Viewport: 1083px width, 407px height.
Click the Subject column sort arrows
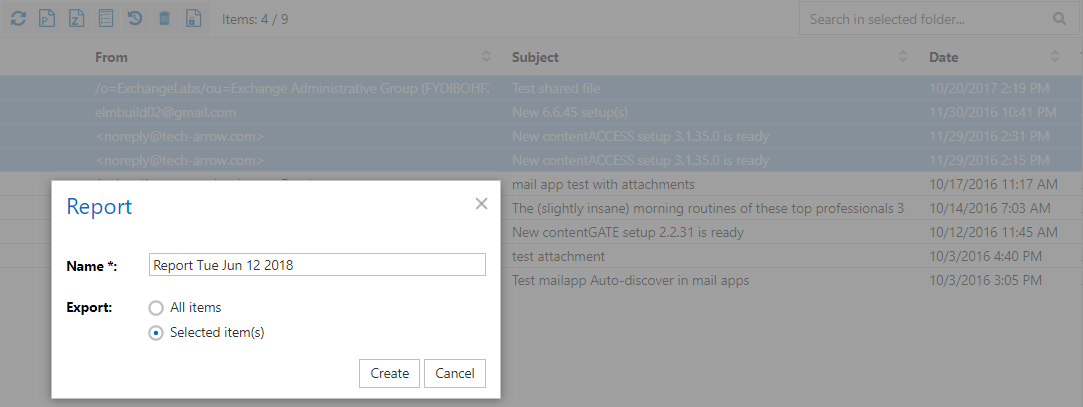click(x=903, y=57)
